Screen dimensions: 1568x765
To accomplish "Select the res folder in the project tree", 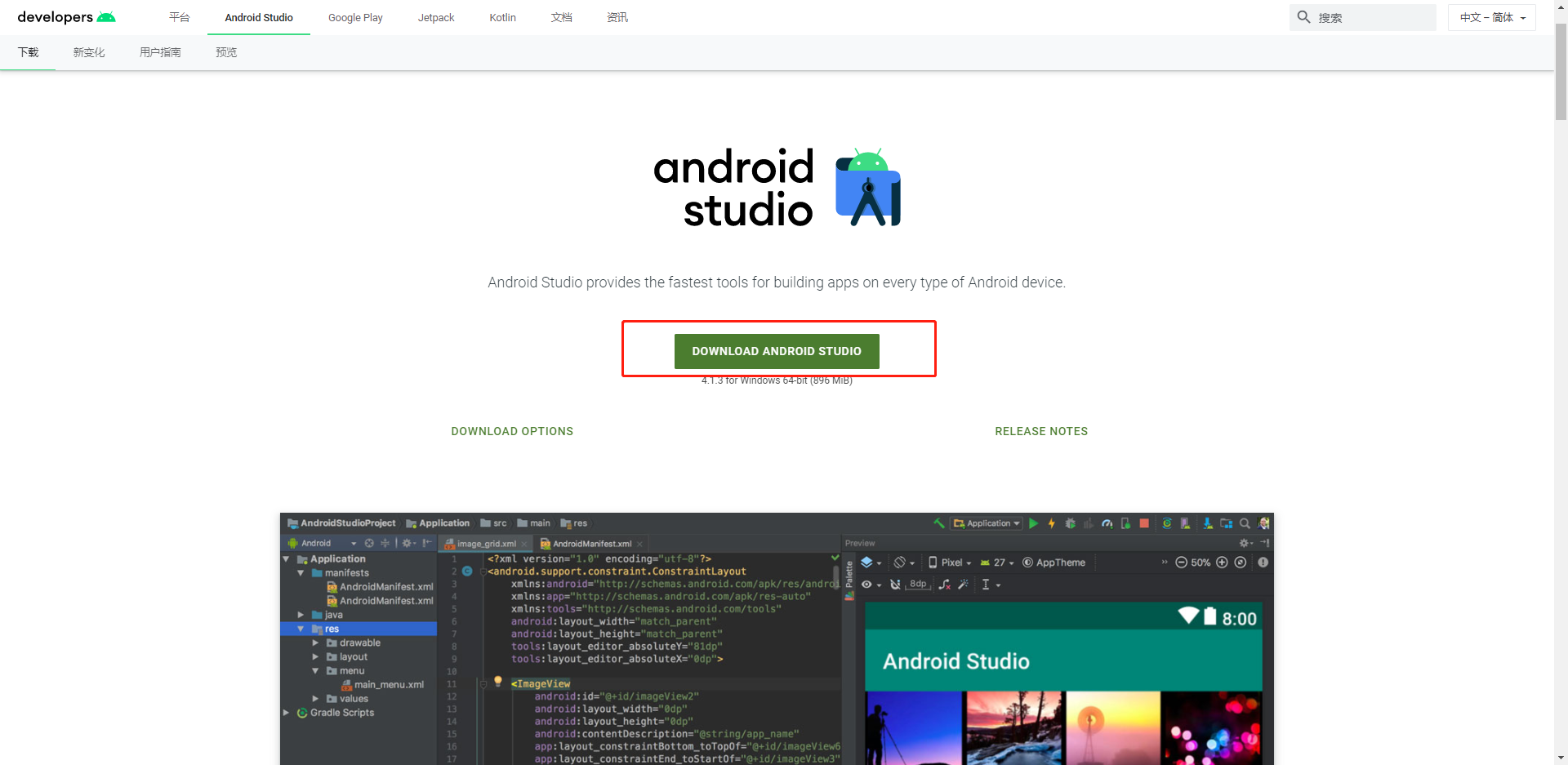I will [x=359, y=629].
